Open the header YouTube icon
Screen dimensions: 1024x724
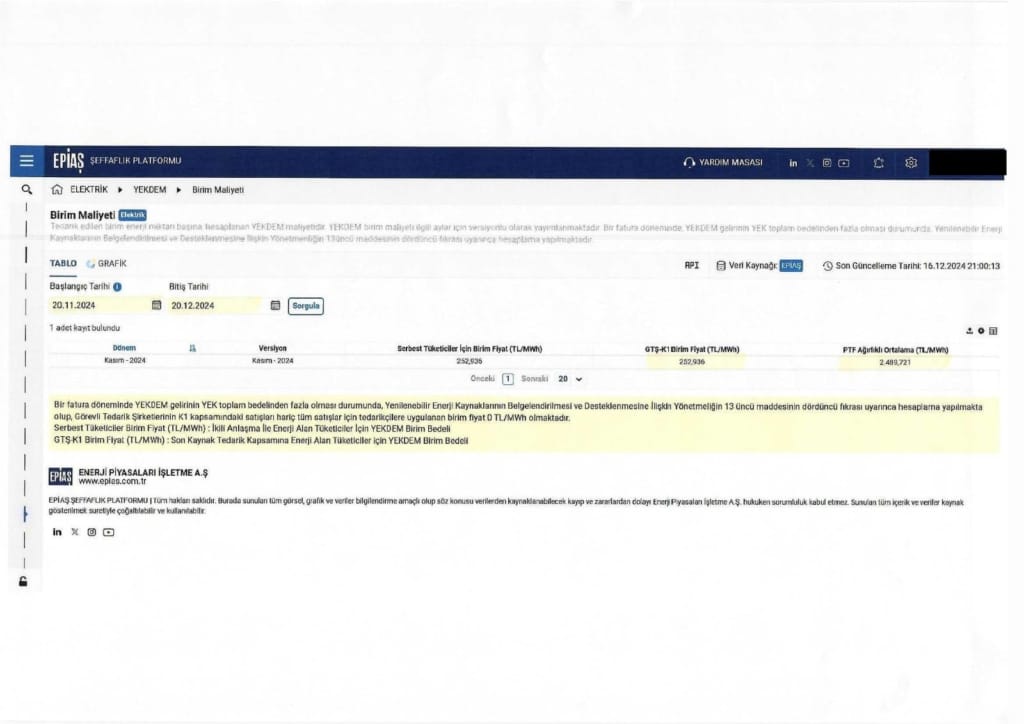point(844,162)
